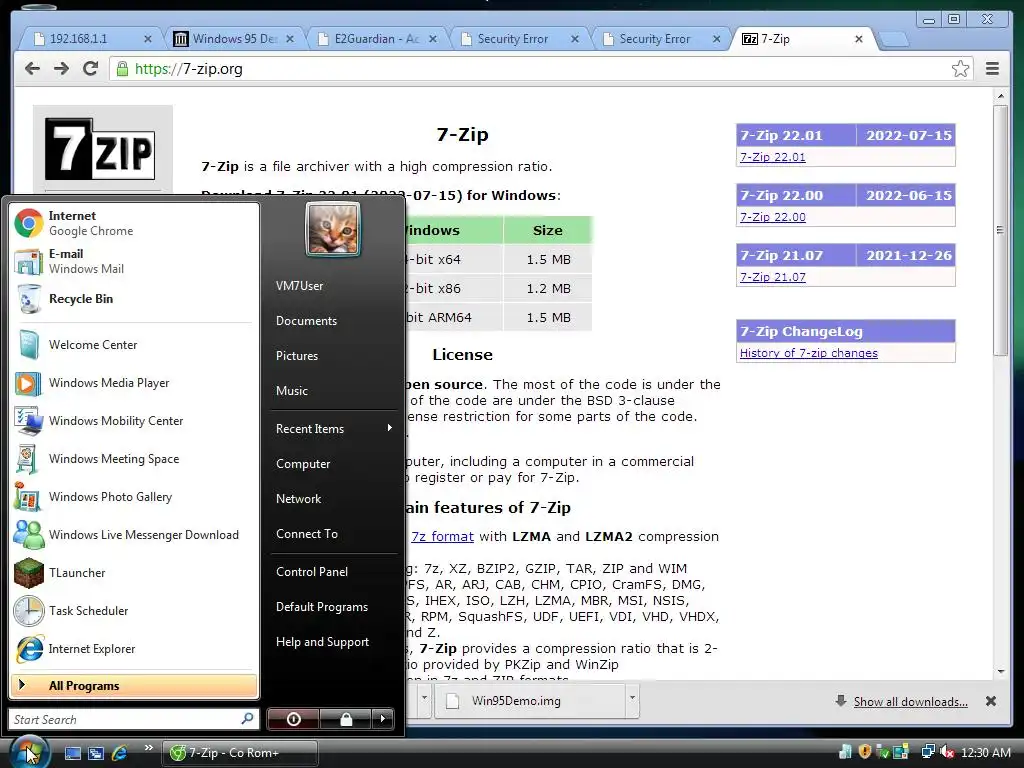Screen dimensions: 1024x768
Task: Expand All Programs
Action: pos(134,686)
